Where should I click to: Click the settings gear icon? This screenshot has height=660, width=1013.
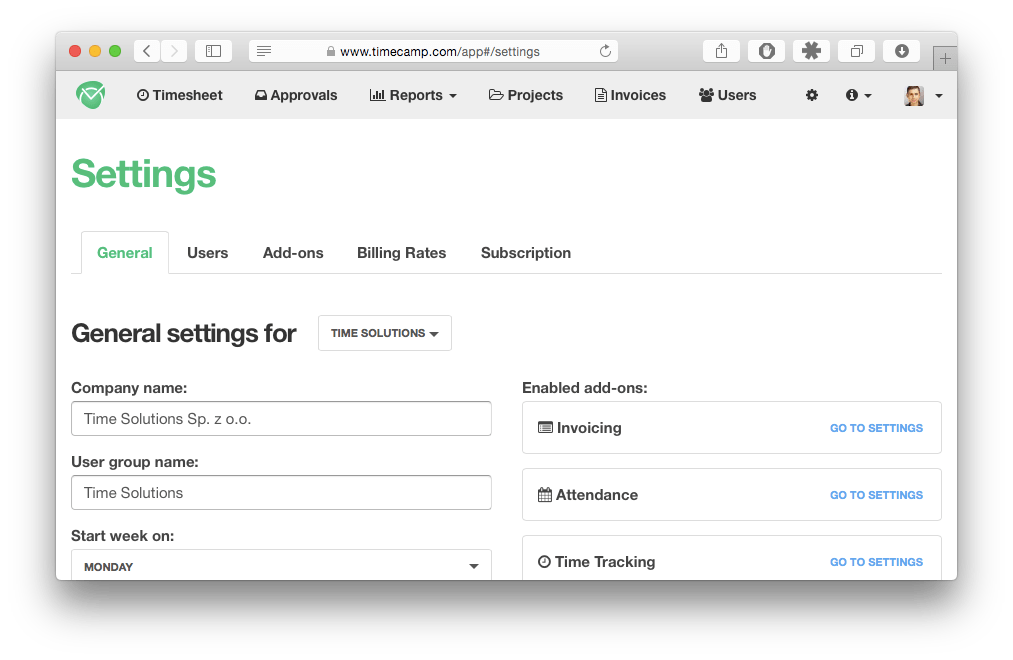click(812, 95)
